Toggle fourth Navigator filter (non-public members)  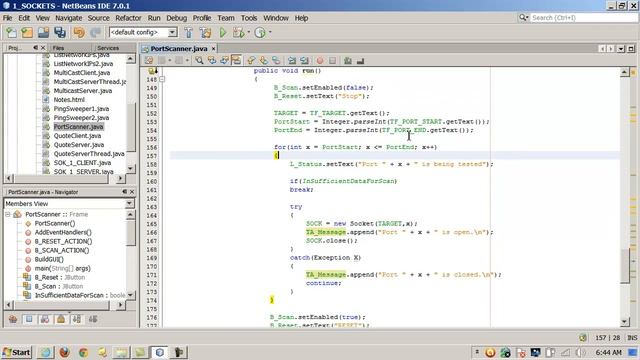tap(61, 319)
